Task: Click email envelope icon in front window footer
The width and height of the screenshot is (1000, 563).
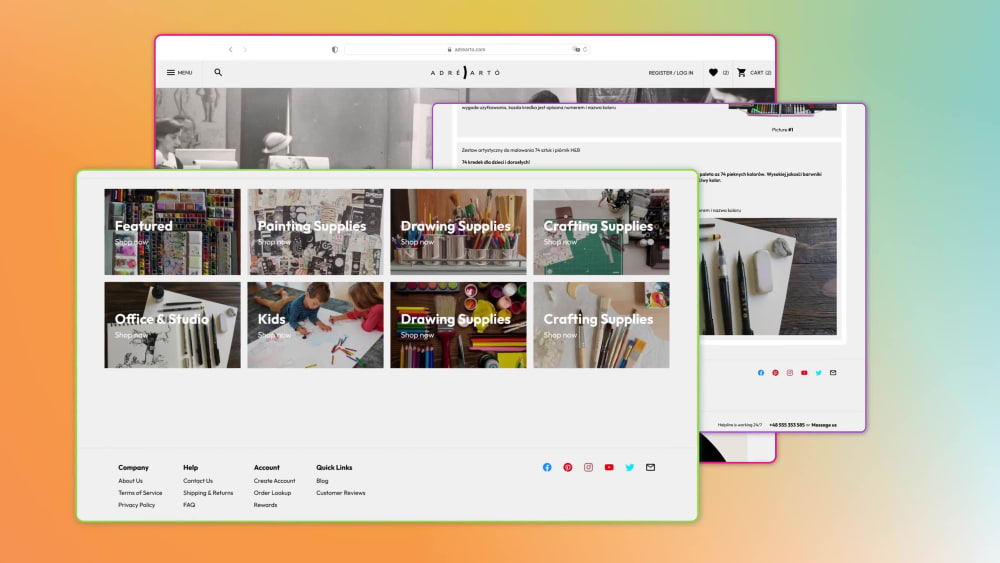Action: (651, 467)
